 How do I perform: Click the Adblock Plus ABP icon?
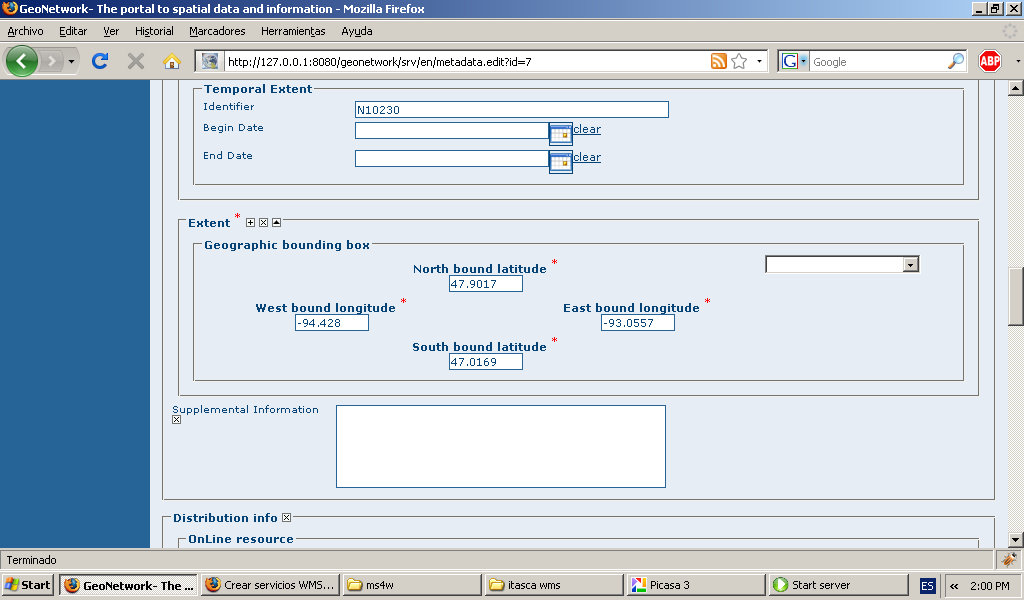click(x=989, y=62)
